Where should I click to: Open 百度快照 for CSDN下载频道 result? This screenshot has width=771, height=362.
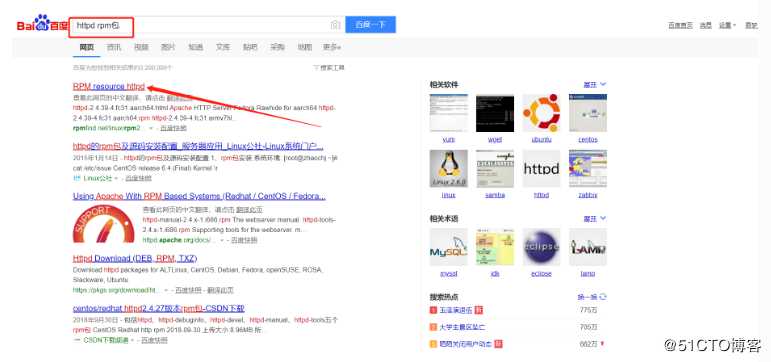[x=154, y=340]
